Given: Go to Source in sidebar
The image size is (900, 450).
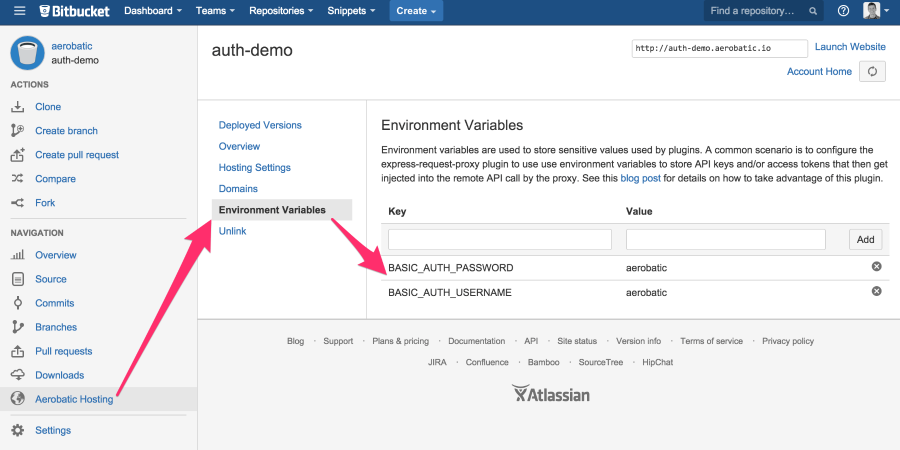Looking at the screenshot, I should (51, 279).
